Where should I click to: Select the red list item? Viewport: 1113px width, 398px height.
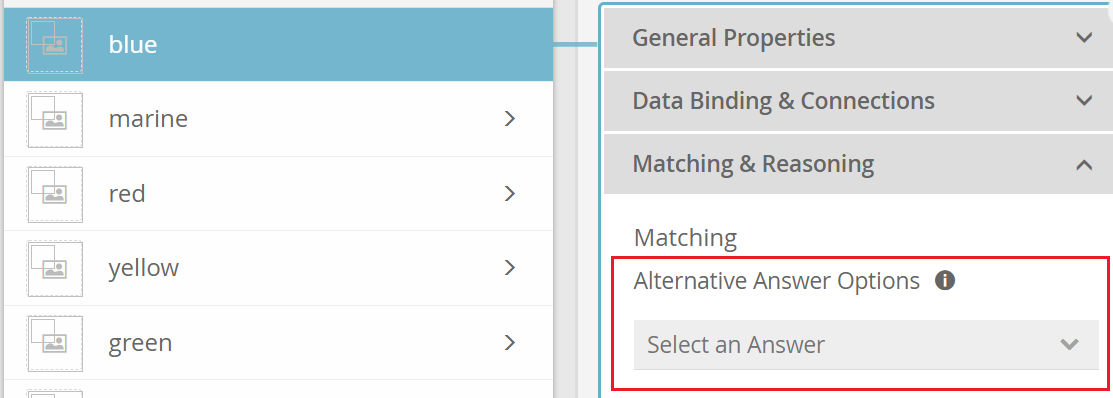coord(278,194)
